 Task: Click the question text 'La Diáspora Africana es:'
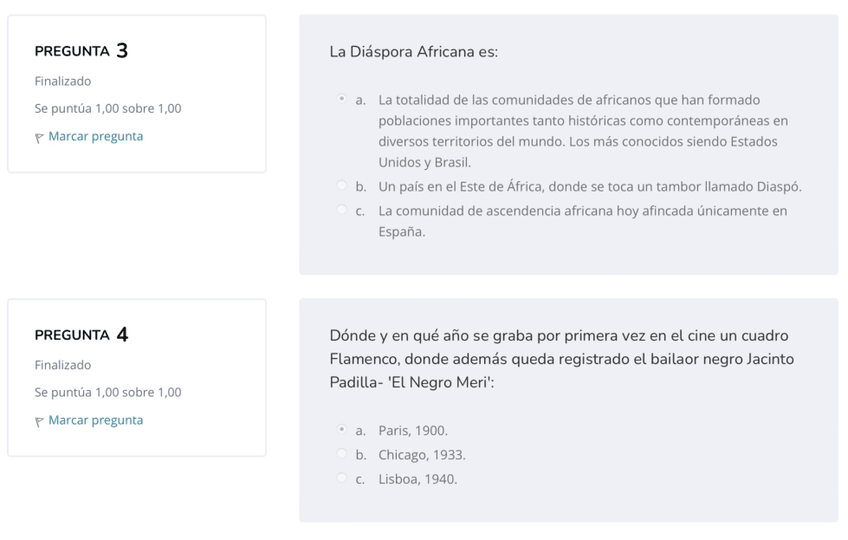[413, 52]
